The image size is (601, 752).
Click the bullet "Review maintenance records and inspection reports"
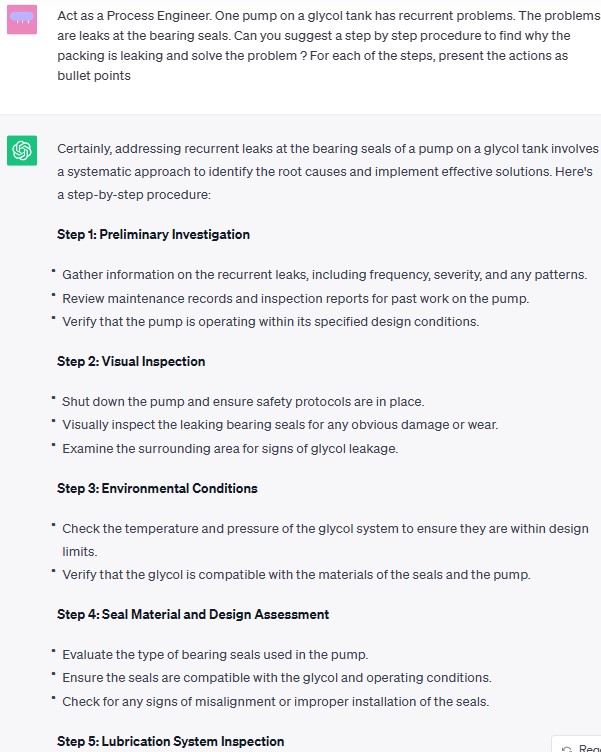(x=295, y=299)
